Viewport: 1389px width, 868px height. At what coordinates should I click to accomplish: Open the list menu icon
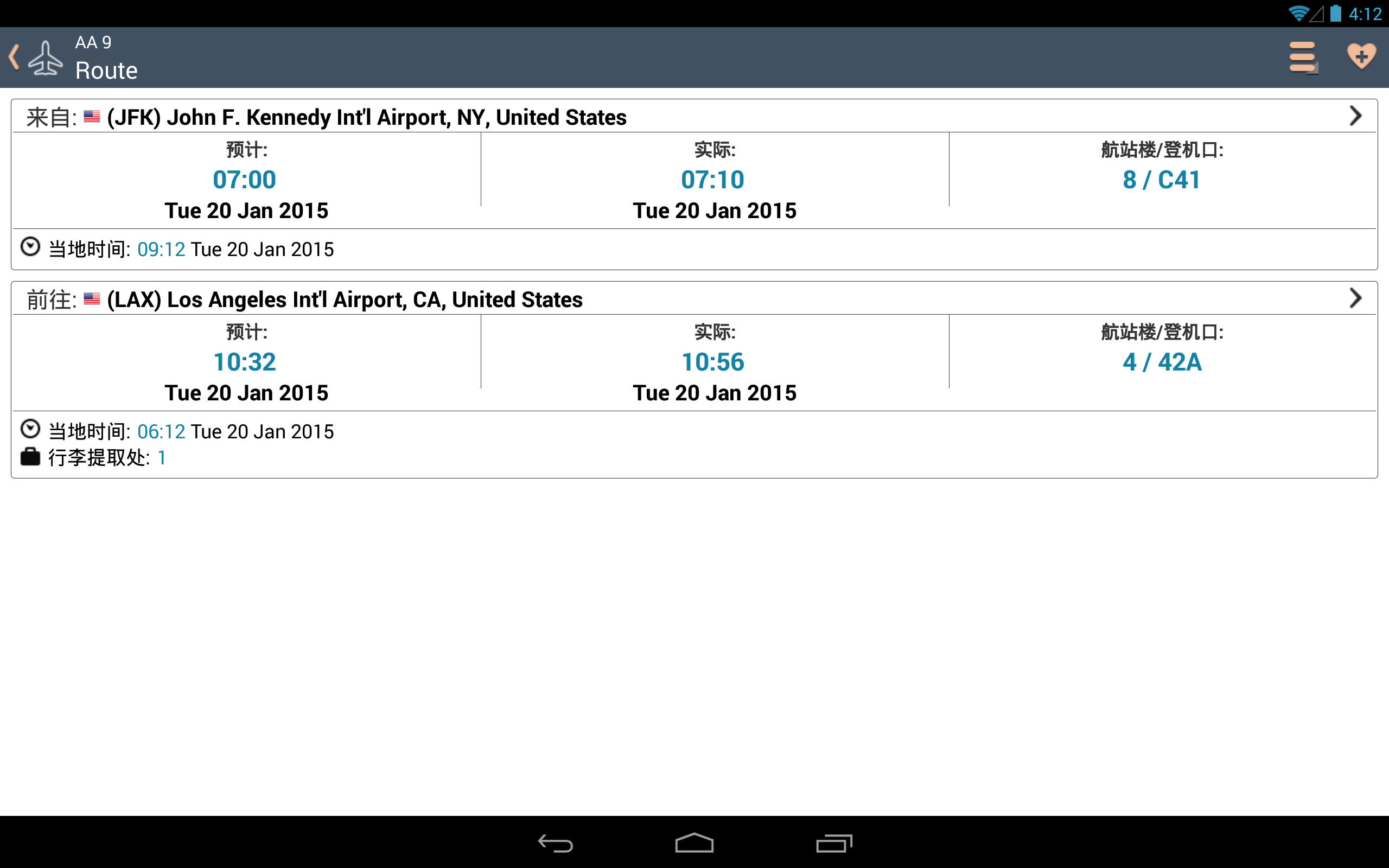pyautogui.click(x=1302, y=58)
